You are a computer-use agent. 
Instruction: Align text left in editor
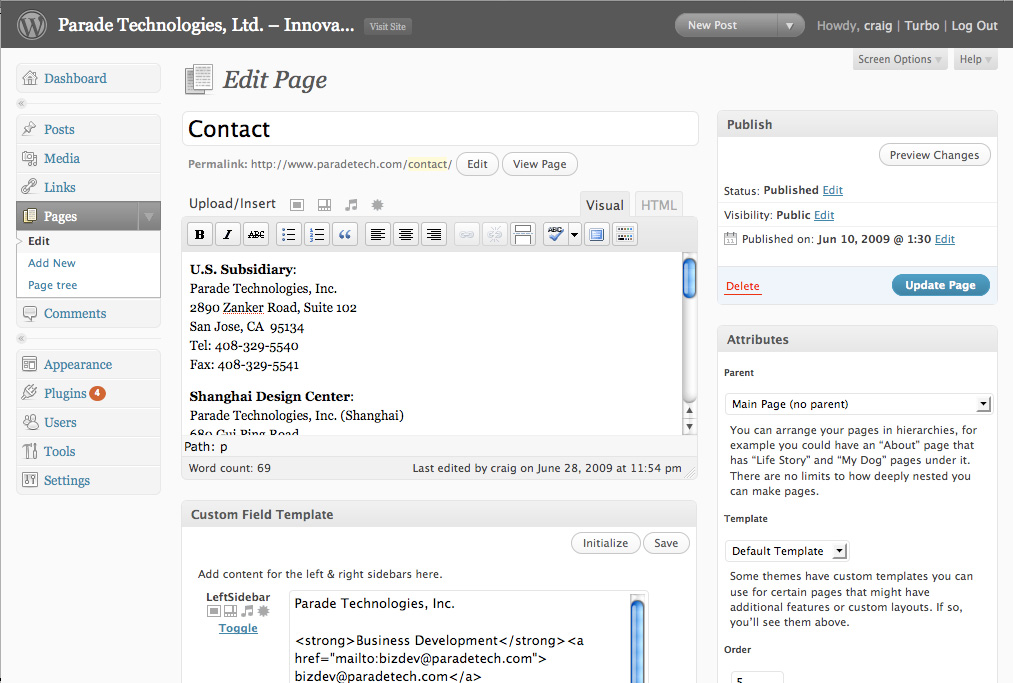tap(378, 235)
